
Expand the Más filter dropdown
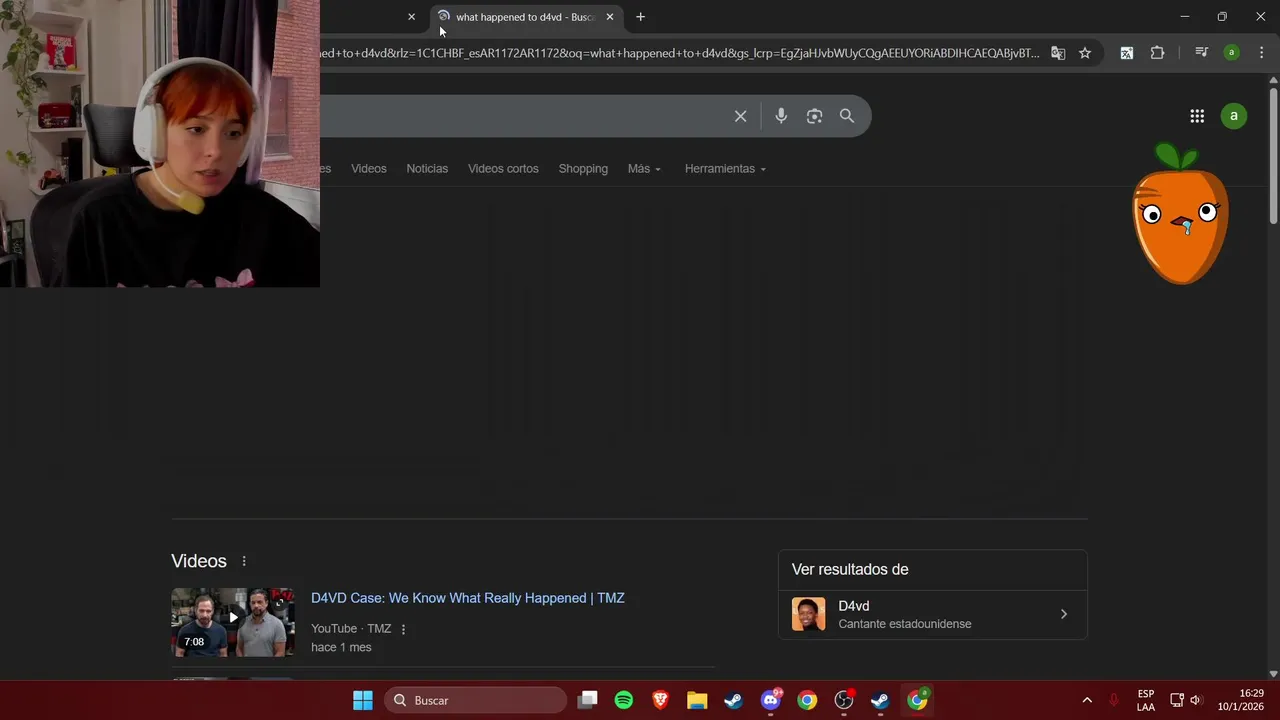644,169
